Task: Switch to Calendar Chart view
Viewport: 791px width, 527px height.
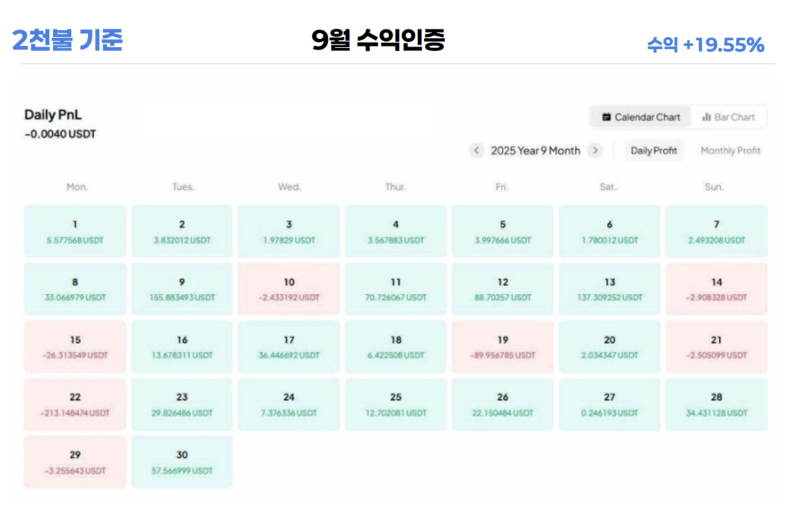Action: (x=640, y=117)
